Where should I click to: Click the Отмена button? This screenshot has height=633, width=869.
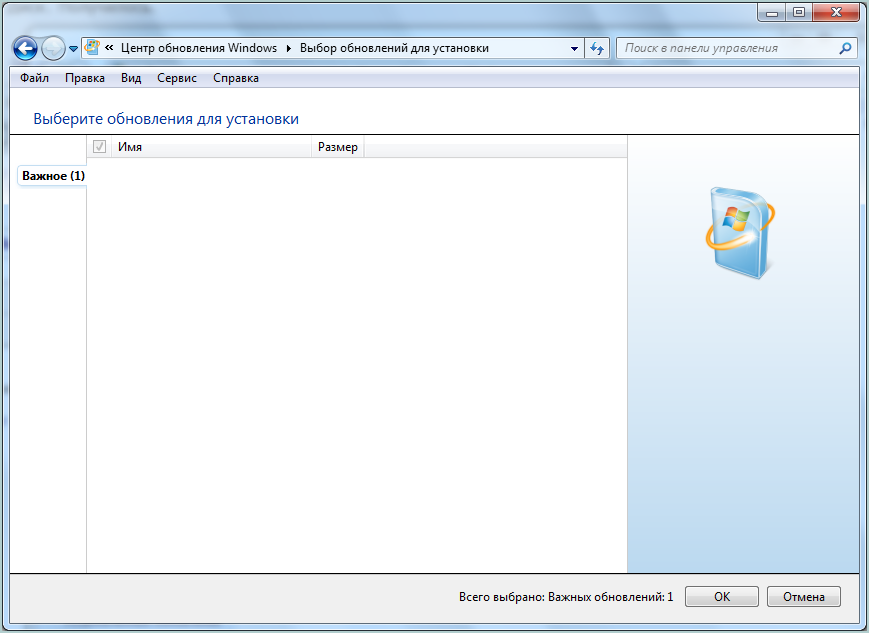click(804, 596)
